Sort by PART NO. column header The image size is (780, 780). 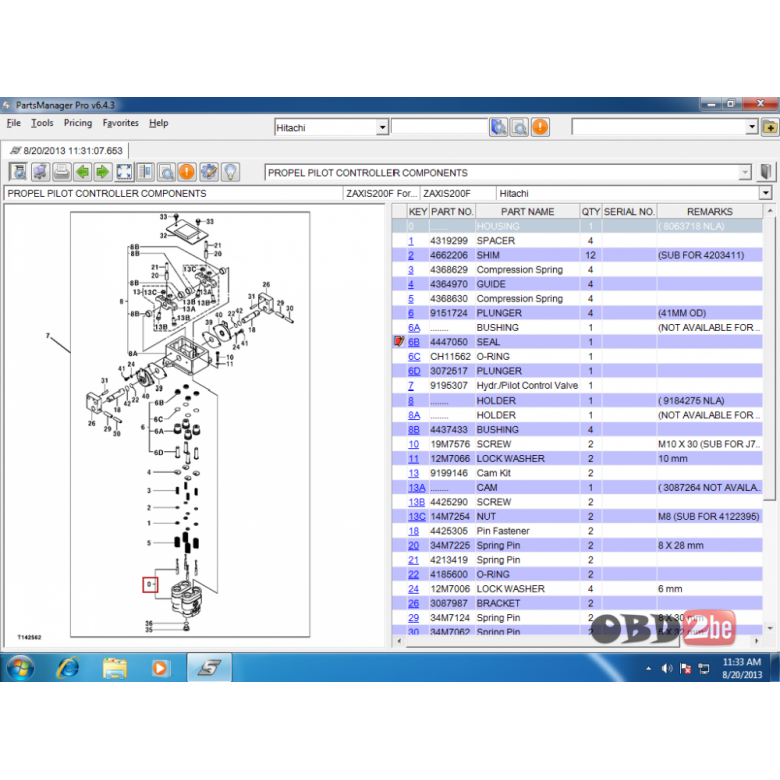coord(452,211)
